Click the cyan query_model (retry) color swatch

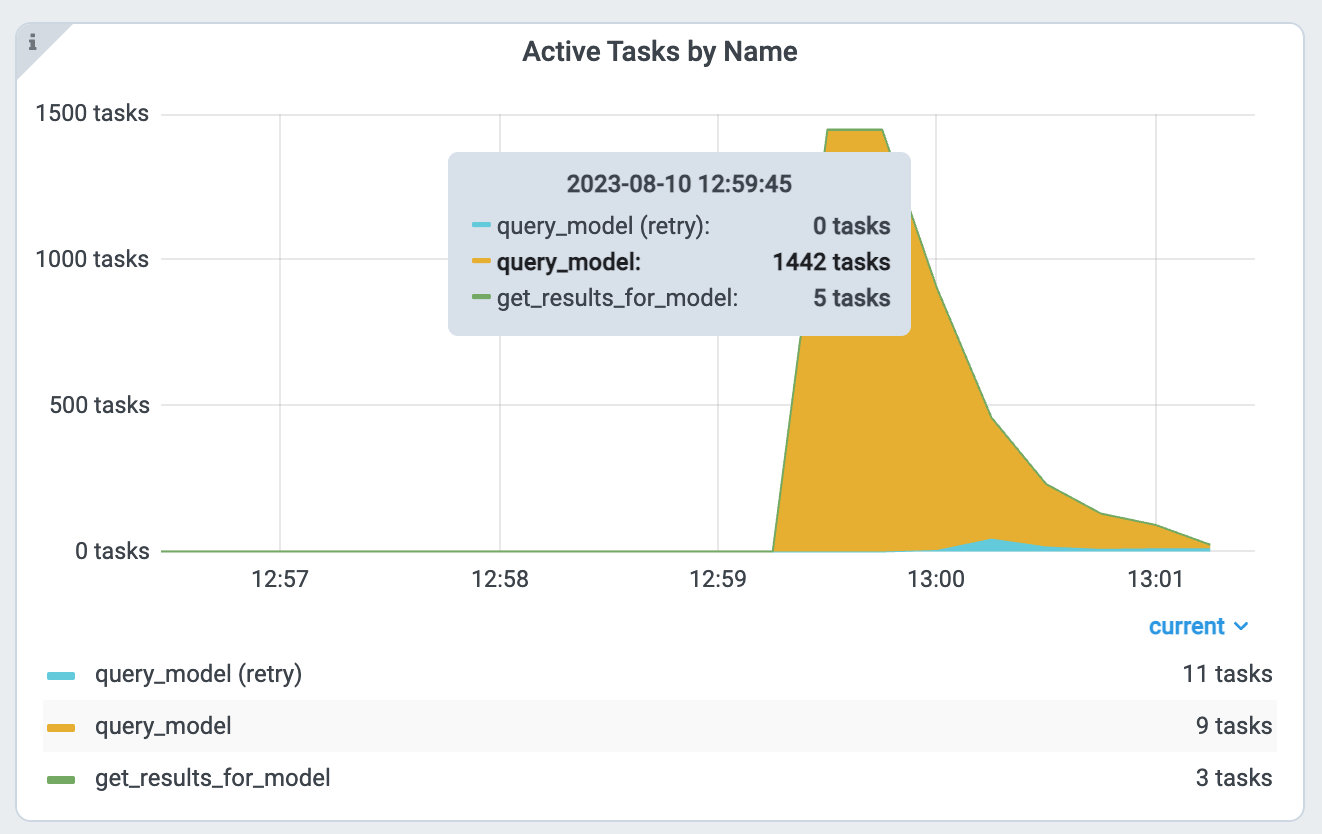(x=62, y=676)
